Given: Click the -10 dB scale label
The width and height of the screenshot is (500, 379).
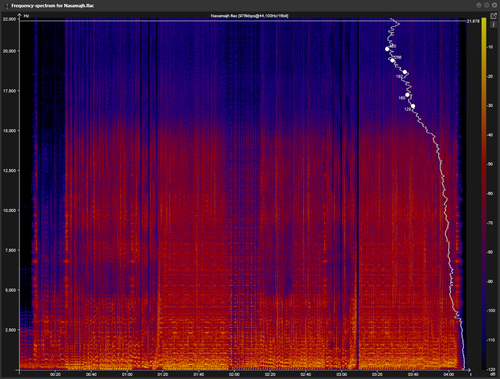Looking at the screenshot, I should [x=490, y=47].
